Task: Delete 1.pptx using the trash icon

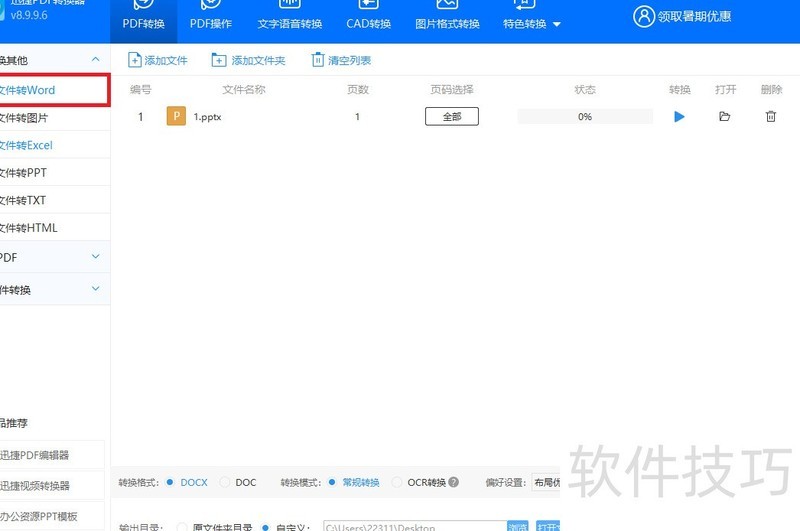Action: 770,117
